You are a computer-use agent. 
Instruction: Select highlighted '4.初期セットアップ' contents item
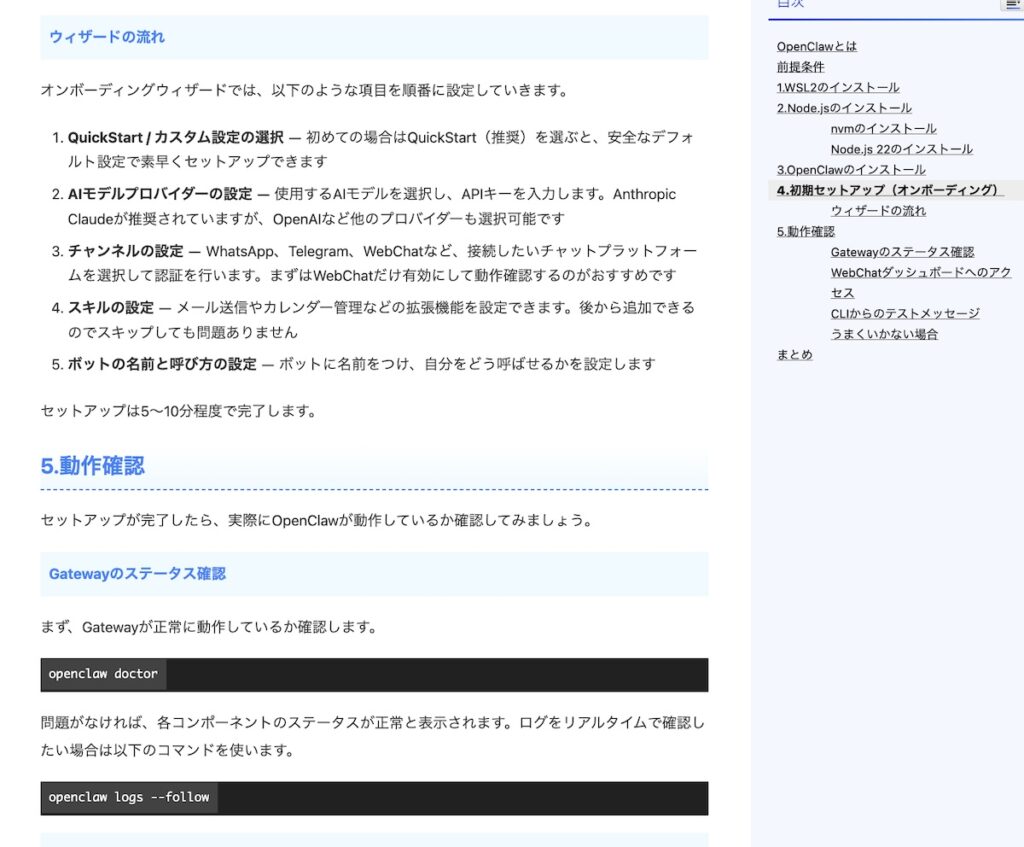pyautogui.click(x=887, y=190)
